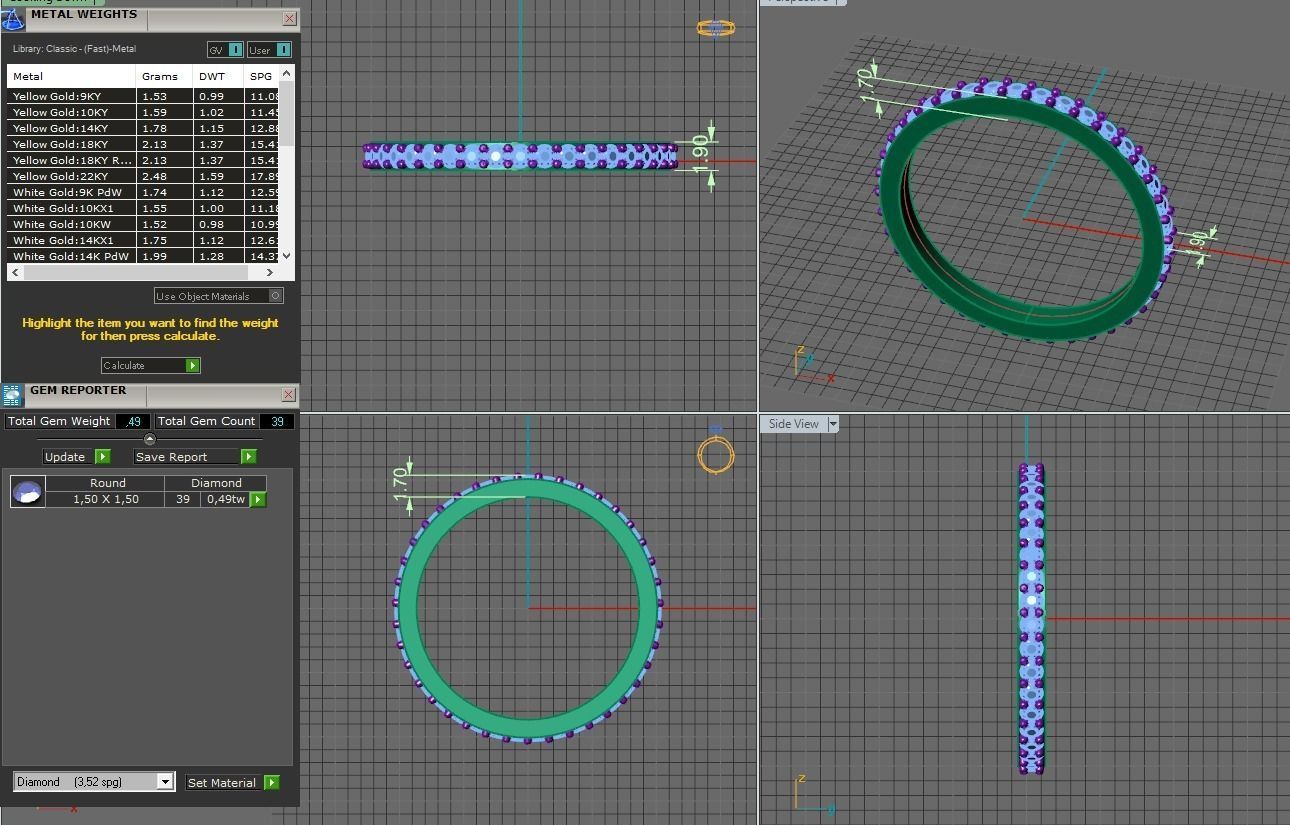This screenshot has height=825, width=1290.
Task: Click the 1,50 X 1,50 size cell
Action: click(x=106, y=499)
